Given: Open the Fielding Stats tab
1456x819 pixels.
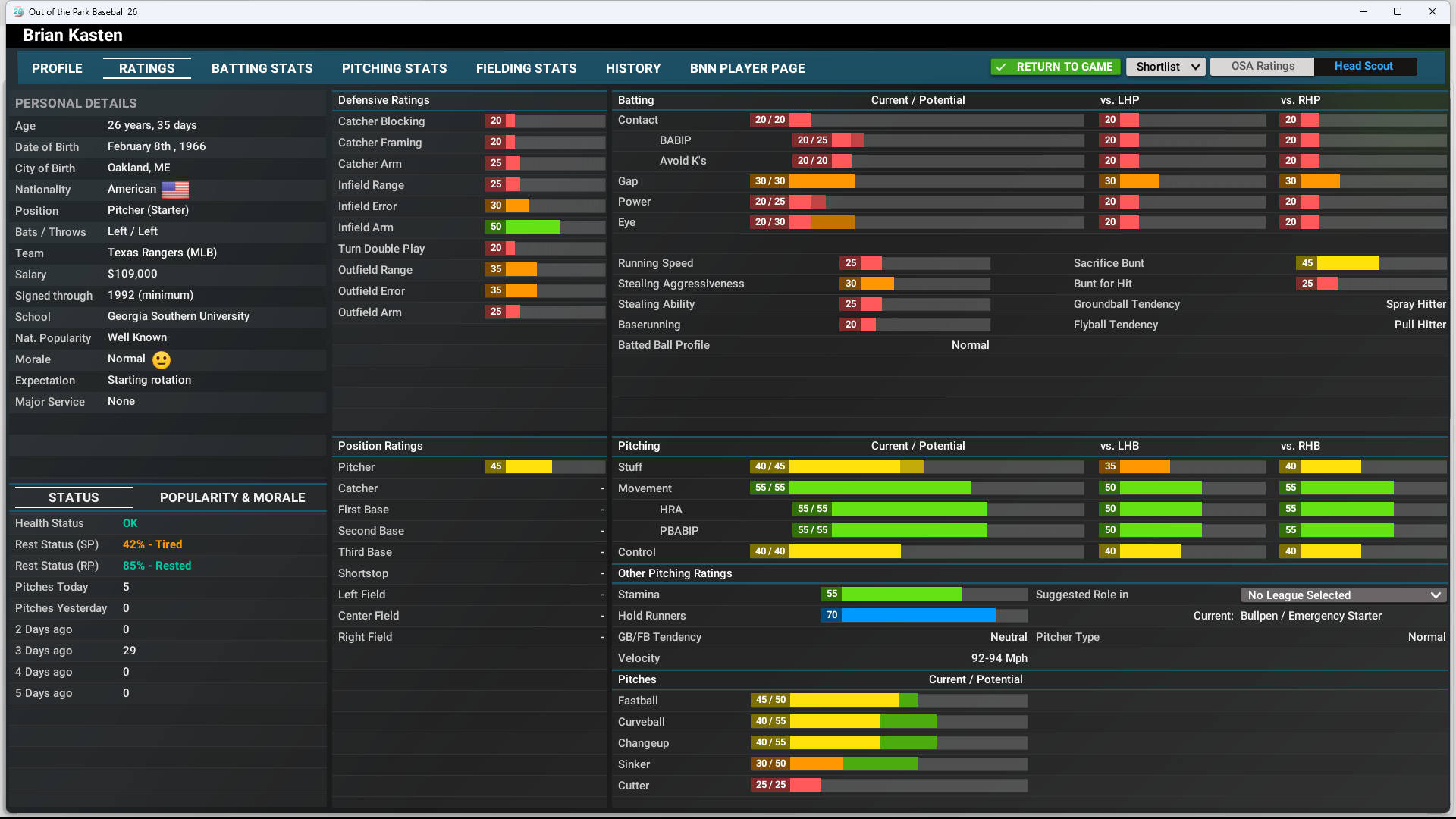Looking at the screenshot, I should coord(526,68).
